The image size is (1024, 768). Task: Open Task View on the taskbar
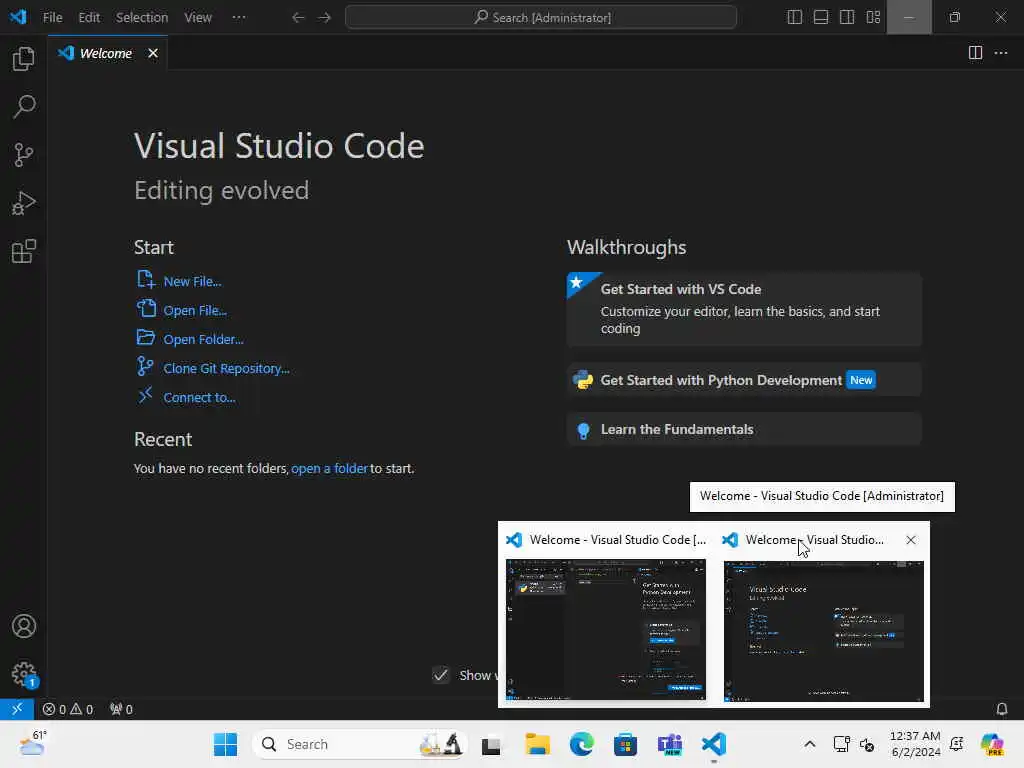[x=491, y=744]
